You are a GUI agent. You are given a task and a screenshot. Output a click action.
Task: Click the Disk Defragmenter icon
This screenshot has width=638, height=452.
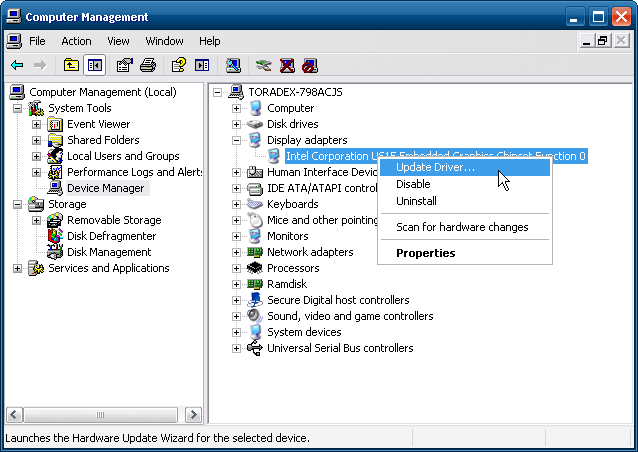pyautogui.click(x=55, y=236)
